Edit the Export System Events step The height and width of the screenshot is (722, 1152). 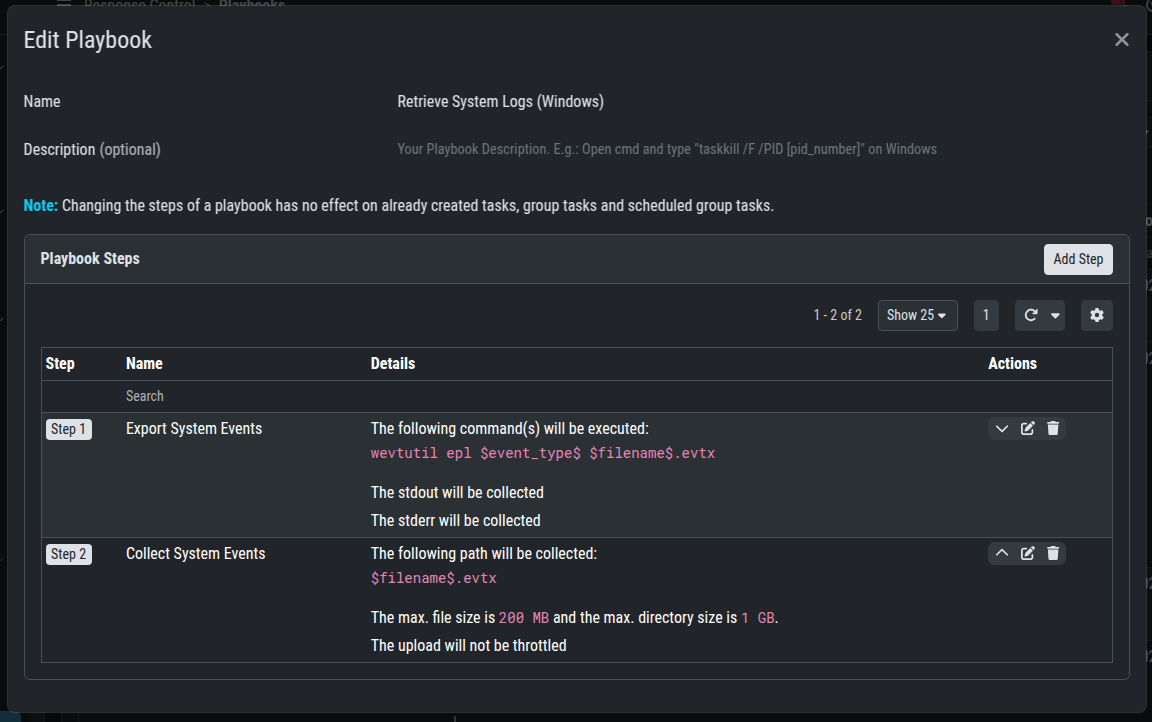click(x=1027, y=429)
